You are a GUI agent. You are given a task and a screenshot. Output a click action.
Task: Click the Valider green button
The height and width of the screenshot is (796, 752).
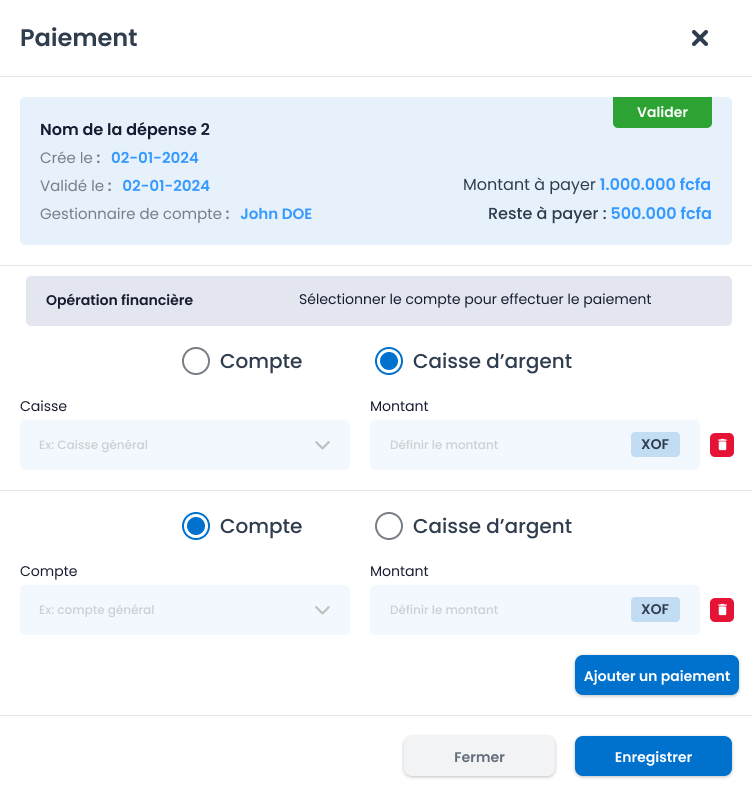click(662, 112)
